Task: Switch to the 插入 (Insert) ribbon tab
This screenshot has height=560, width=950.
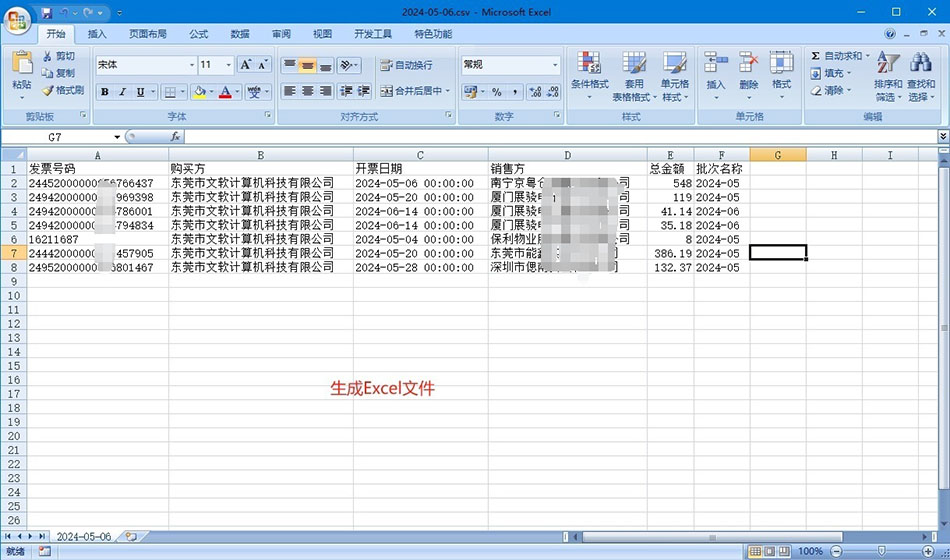Action: point(97,33)
